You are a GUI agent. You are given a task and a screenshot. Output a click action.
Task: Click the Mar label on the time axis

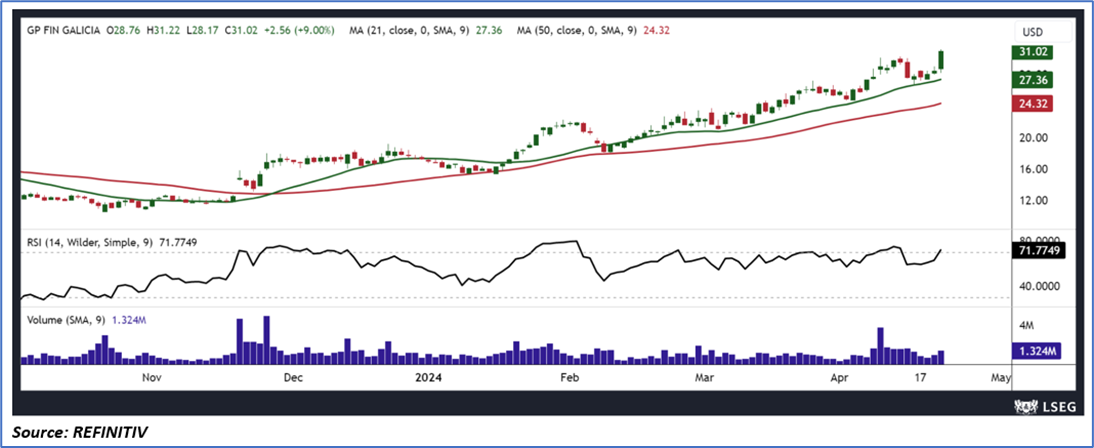tap(705, 378)
